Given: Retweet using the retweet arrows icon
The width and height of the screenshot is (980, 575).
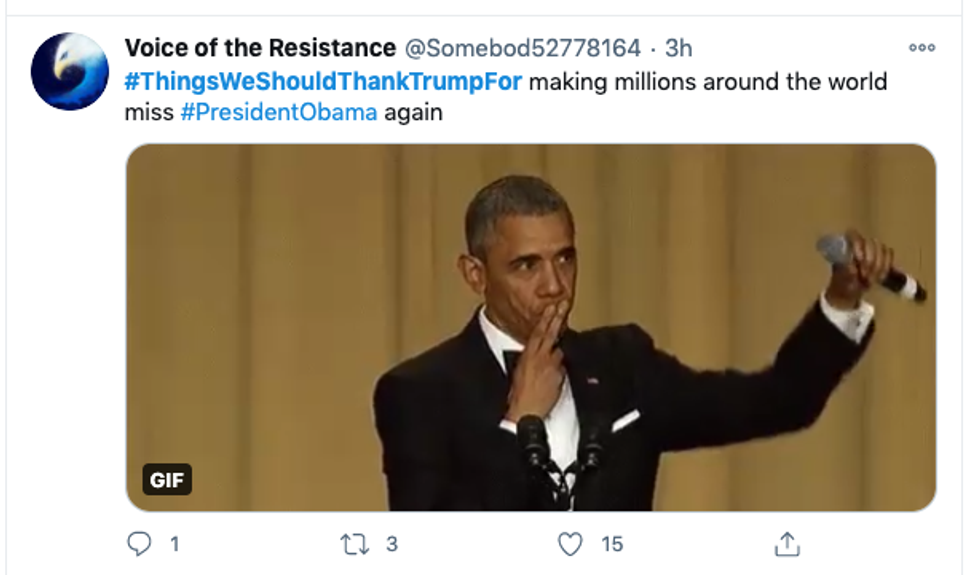Looking at the screenshot, I should (354, 543).
